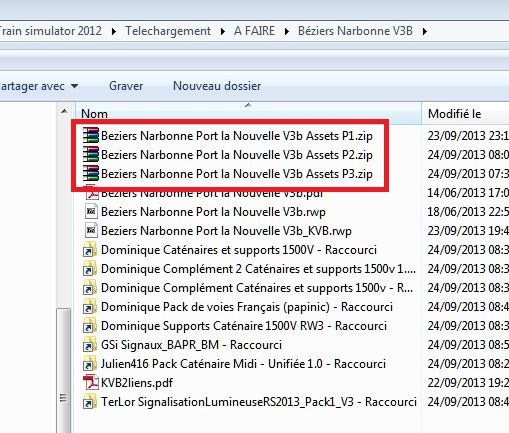The height and width of the screenshot is (433, 509).
Task: Select Dominique Complément Caténaires et supports 1500v name
Action: click(x=257, y=288)
